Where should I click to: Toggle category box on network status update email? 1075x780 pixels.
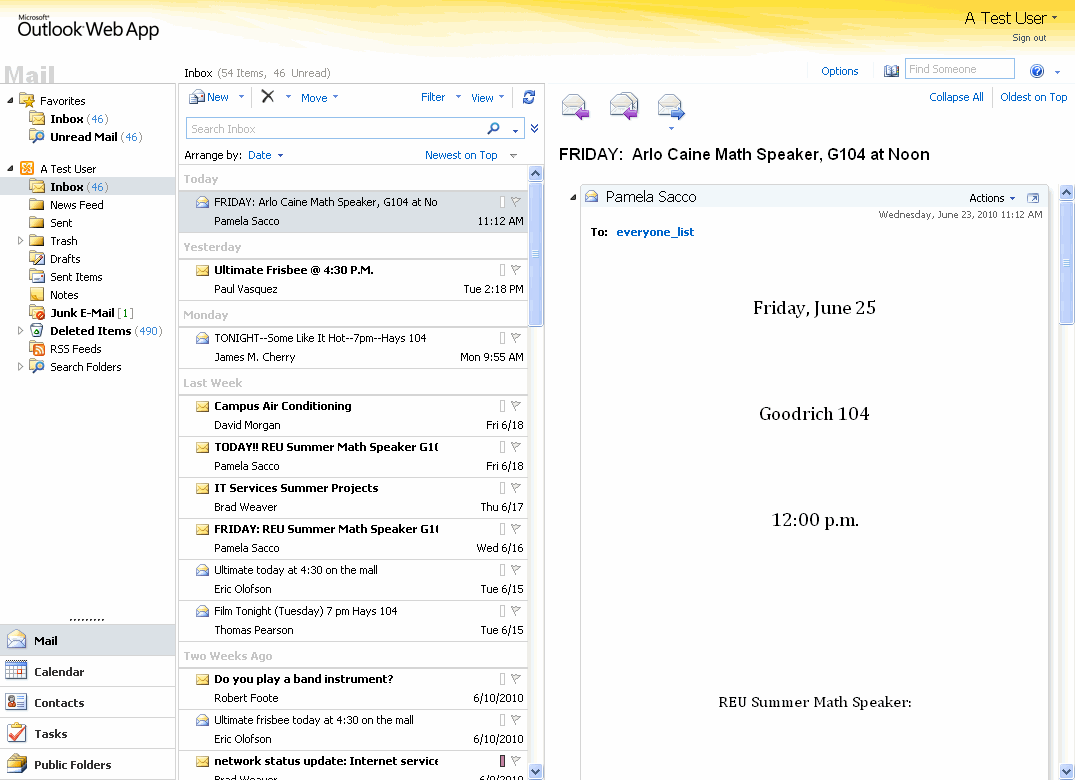503,761
